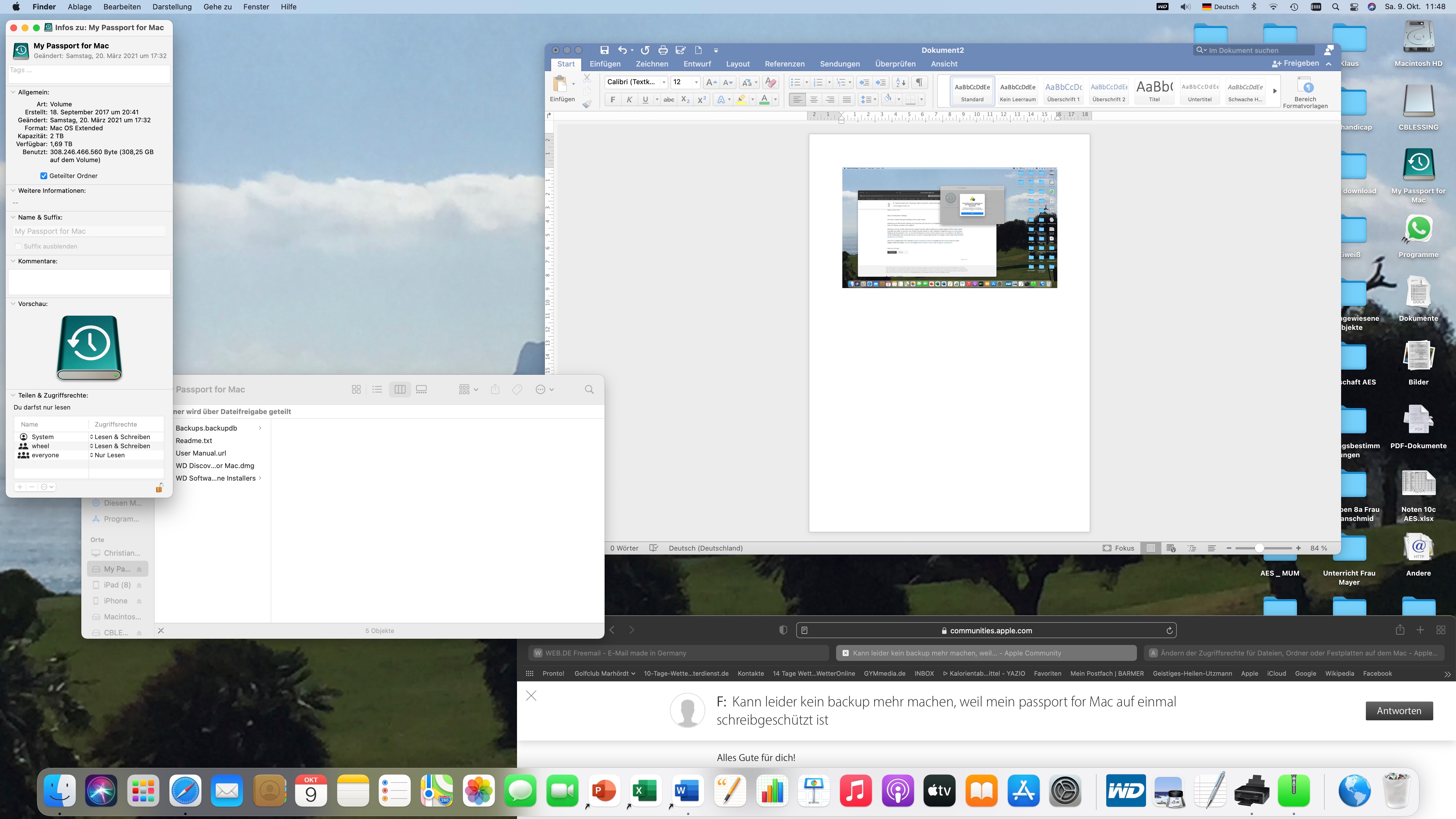
Task: Click the save icon in Word's toolbar
Action: (604, 50)
